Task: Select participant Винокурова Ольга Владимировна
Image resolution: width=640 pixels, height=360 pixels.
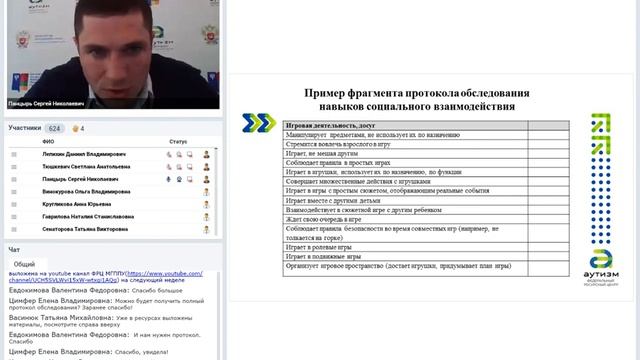Action: pos(86,192)
